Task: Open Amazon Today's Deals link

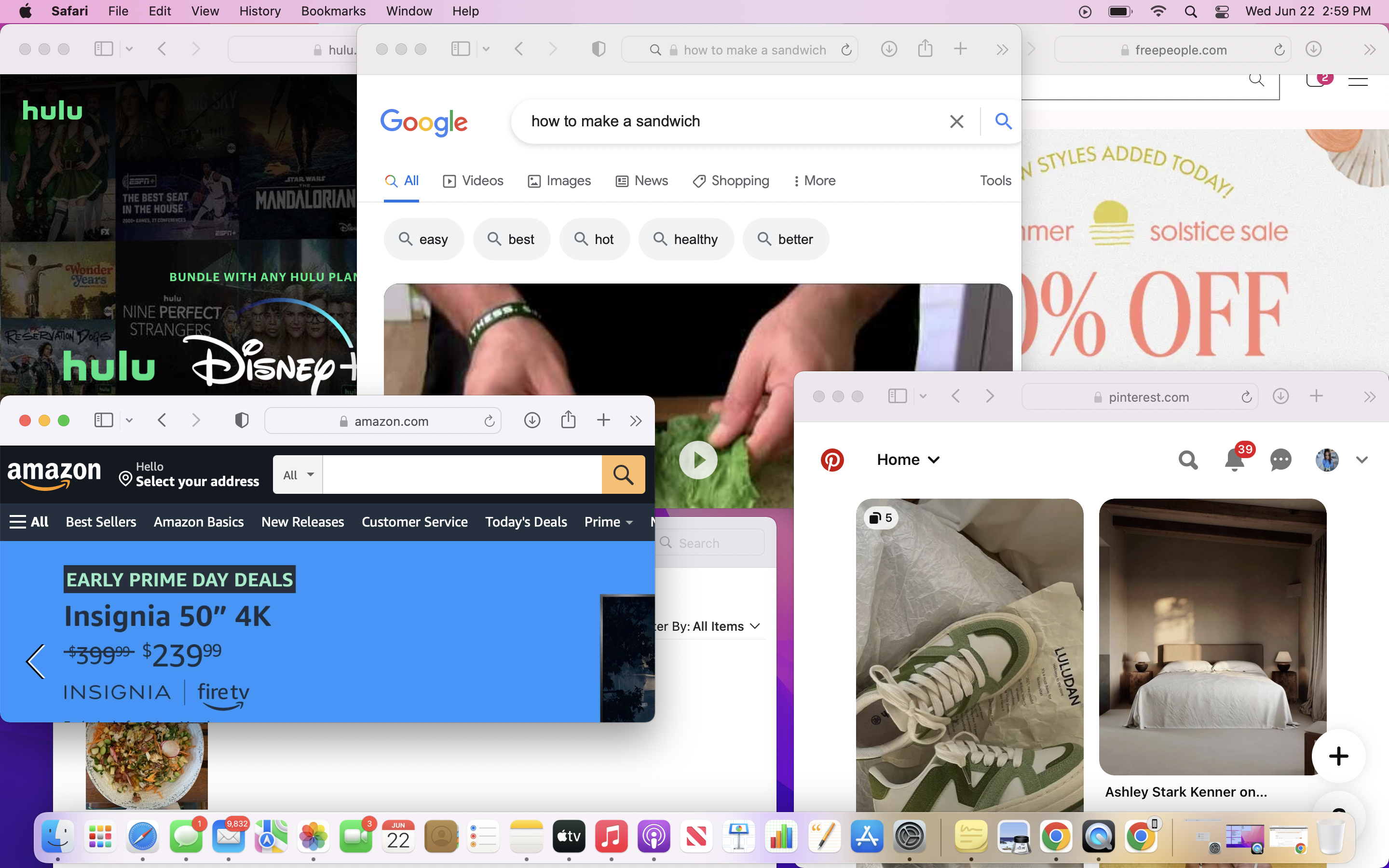Action: 526,522
